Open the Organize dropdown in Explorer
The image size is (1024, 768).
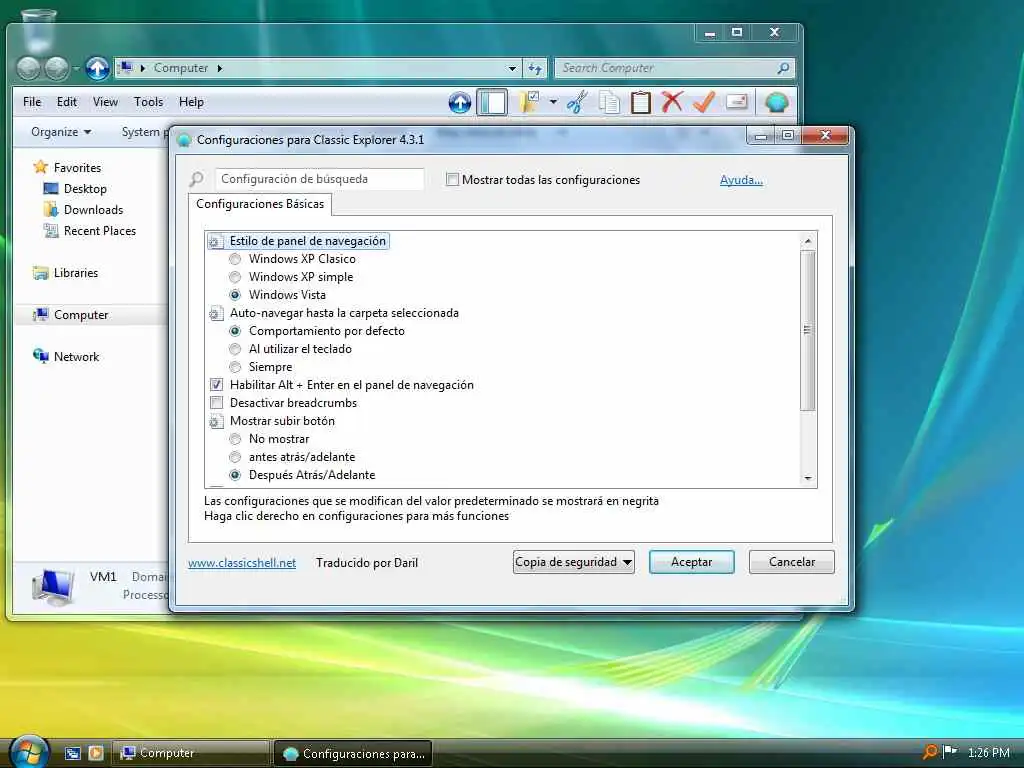pos(61,132)
